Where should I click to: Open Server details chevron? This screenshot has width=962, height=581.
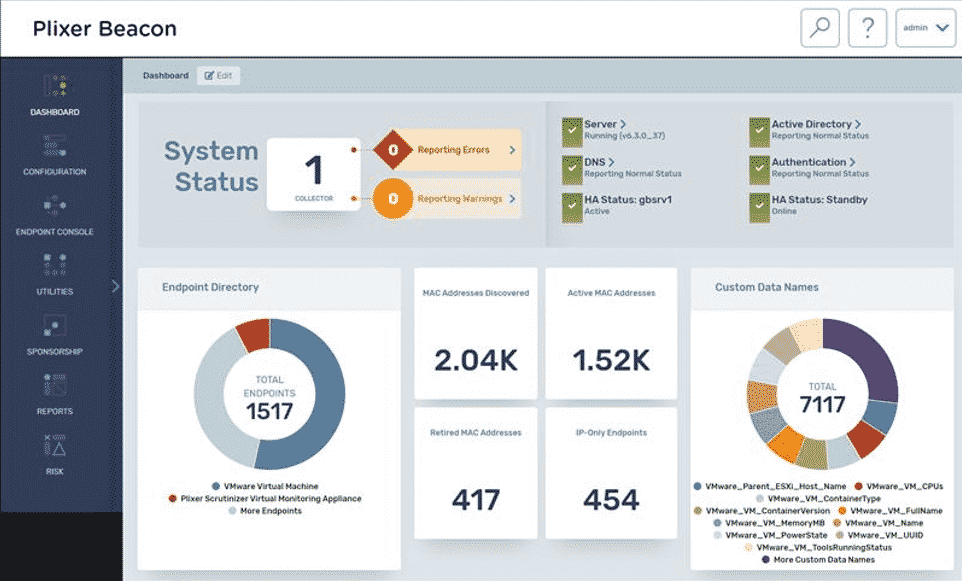click(623, 124)
